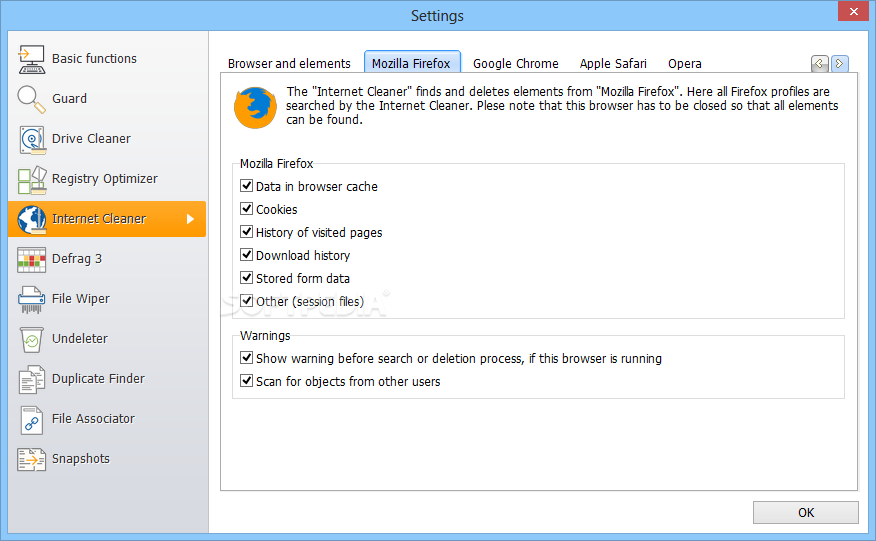
Task: Select the Mozilla Firefox tab
Action: pyautogui.click(x=412, y=63)
